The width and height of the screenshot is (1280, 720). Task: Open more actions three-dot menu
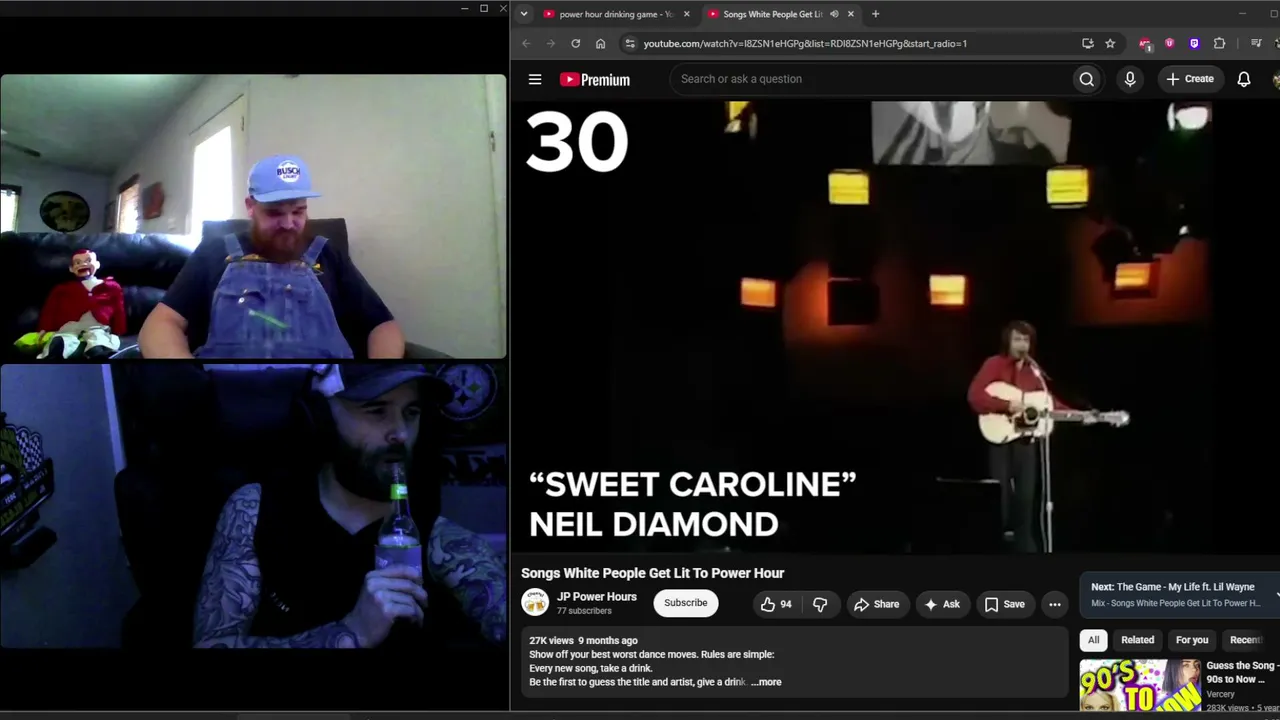(x=1054, y=604)
